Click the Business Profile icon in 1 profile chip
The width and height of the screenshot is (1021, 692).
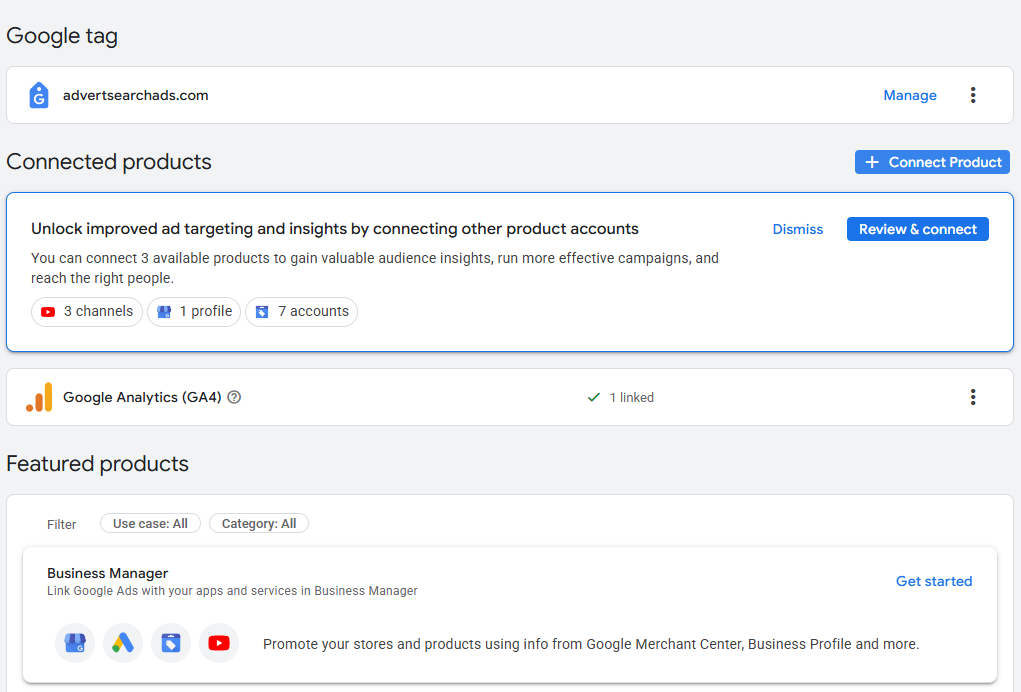tap(164, 312)
